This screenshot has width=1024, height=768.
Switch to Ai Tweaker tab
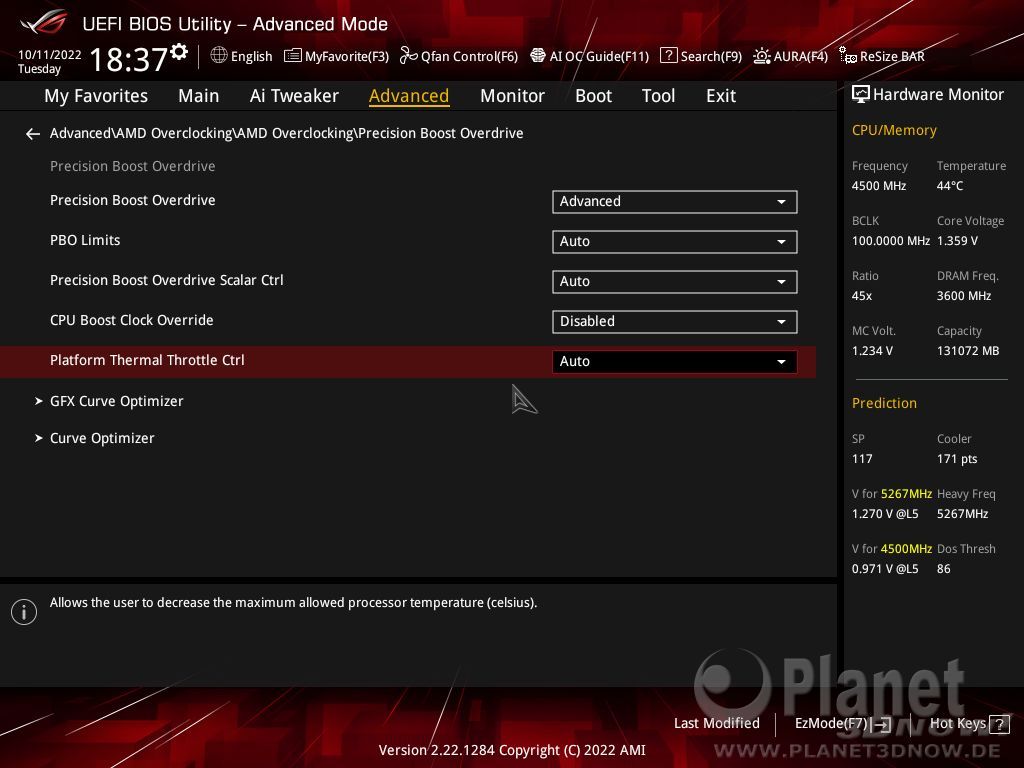coord(294,96)
